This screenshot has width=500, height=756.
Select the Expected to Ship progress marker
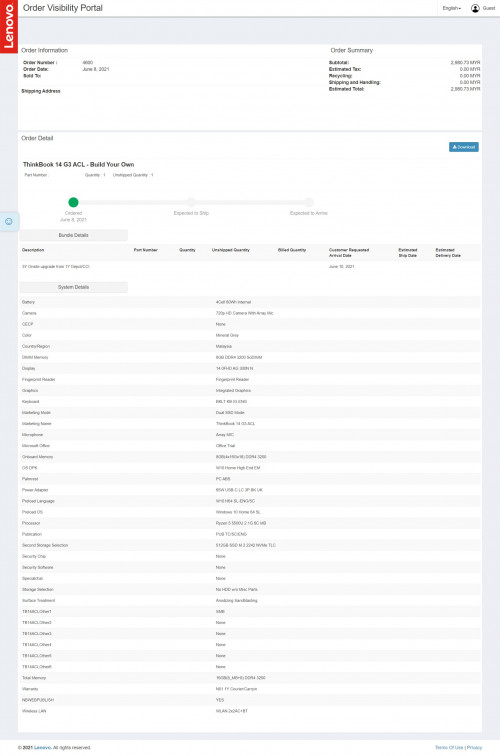point(191,202)
